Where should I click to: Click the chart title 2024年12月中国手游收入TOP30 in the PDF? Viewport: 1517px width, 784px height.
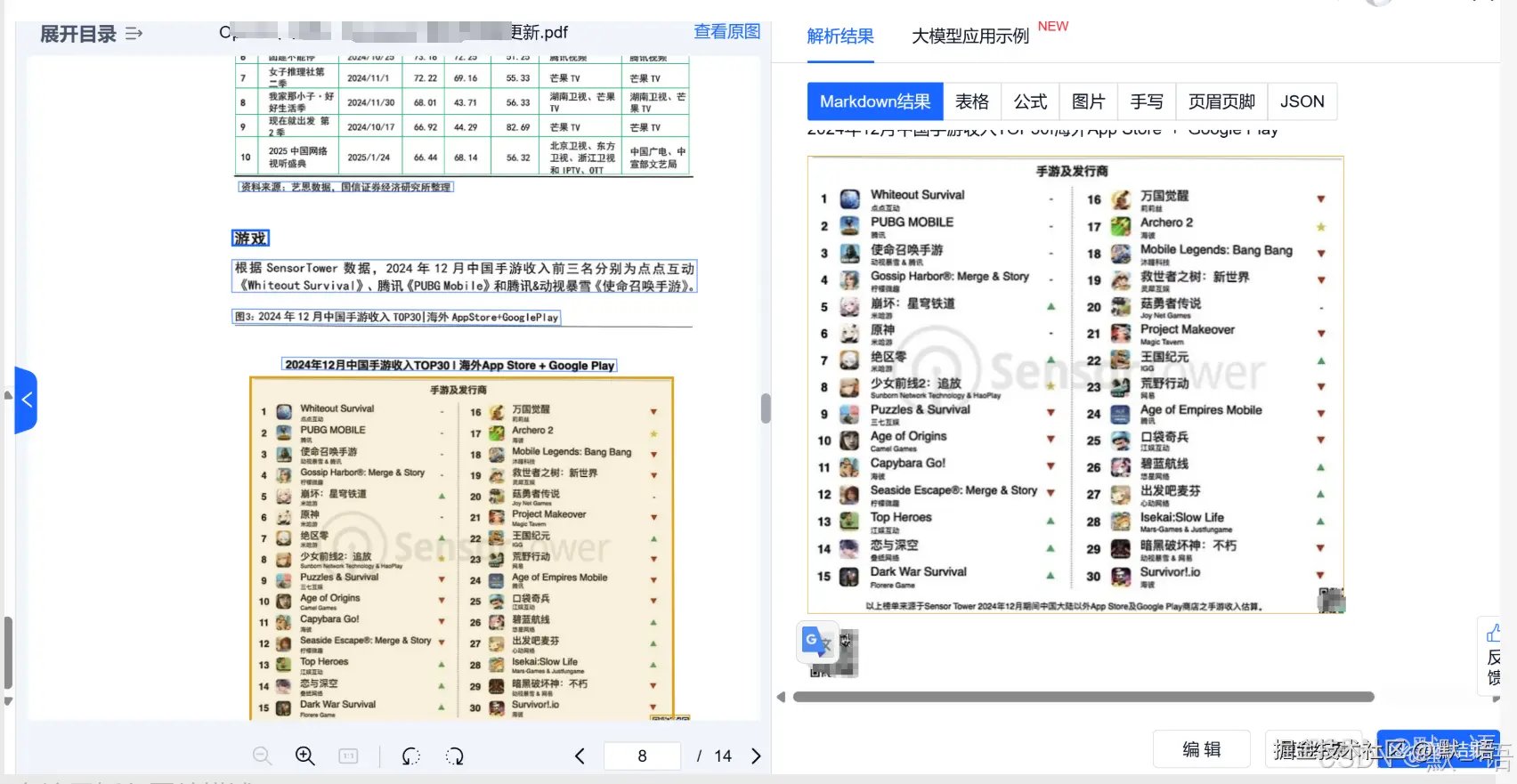coord(450,365)
